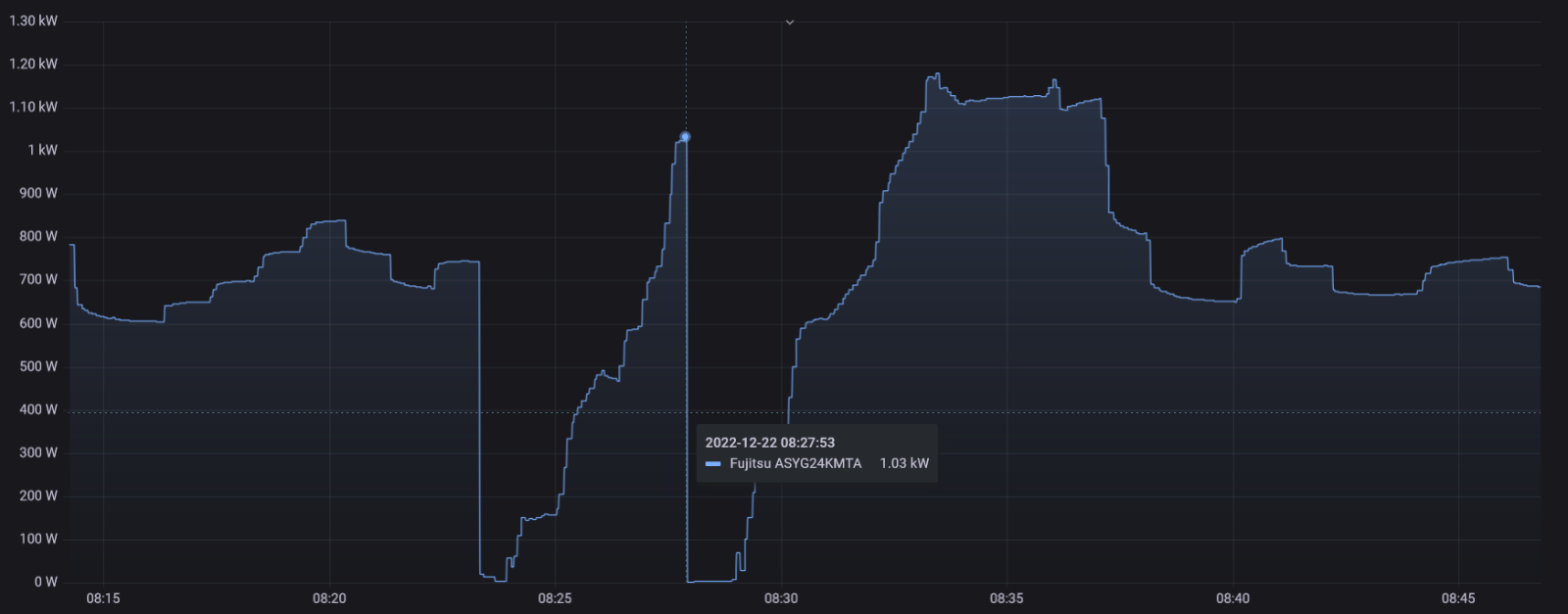Open the panel chevron dropdown at top
Image resolution: width=1568 pixels, height=614 pixels.
[790, 23]
